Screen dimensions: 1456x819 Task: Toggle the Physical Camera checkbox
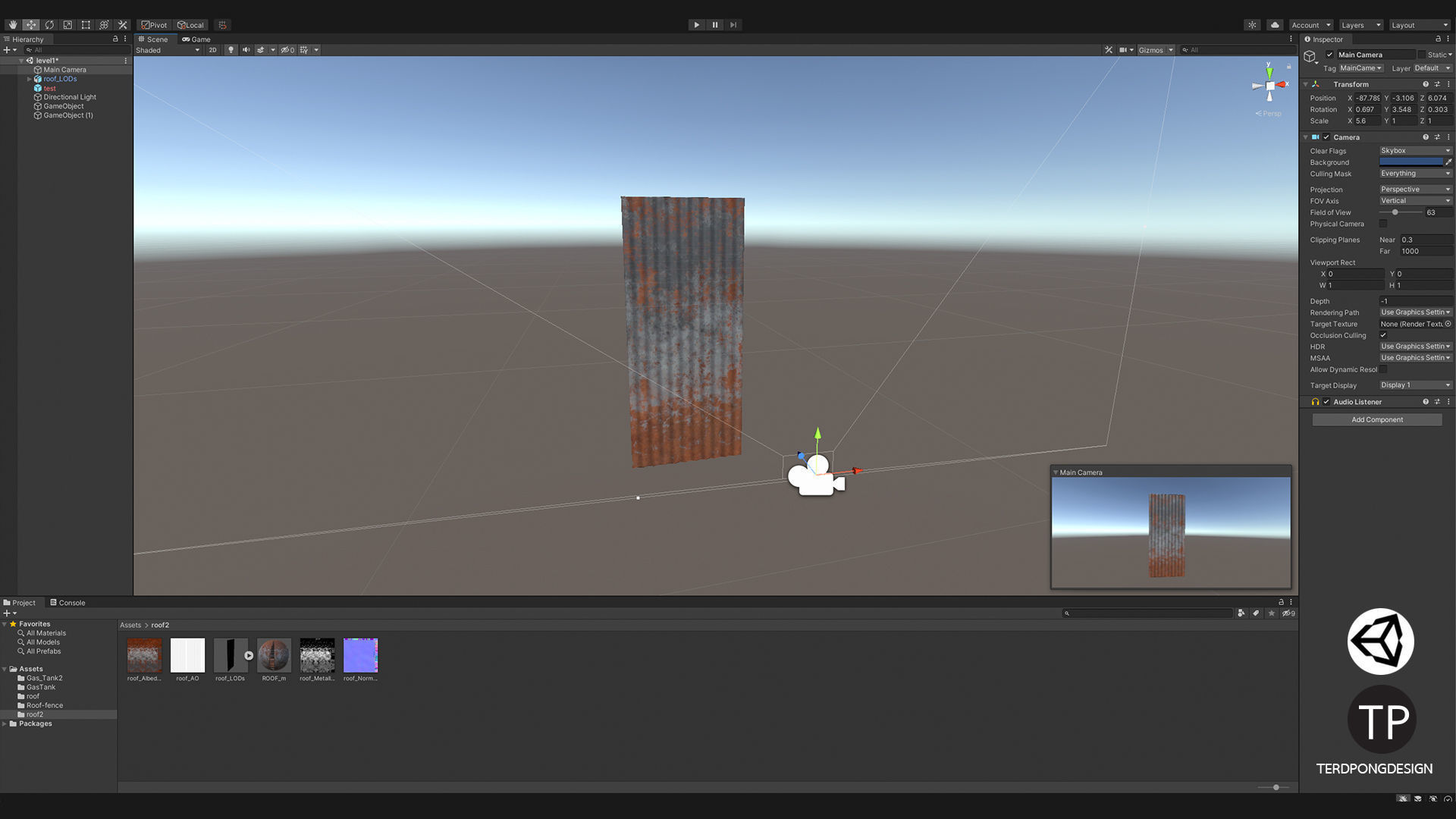(x=1383, y=224)
